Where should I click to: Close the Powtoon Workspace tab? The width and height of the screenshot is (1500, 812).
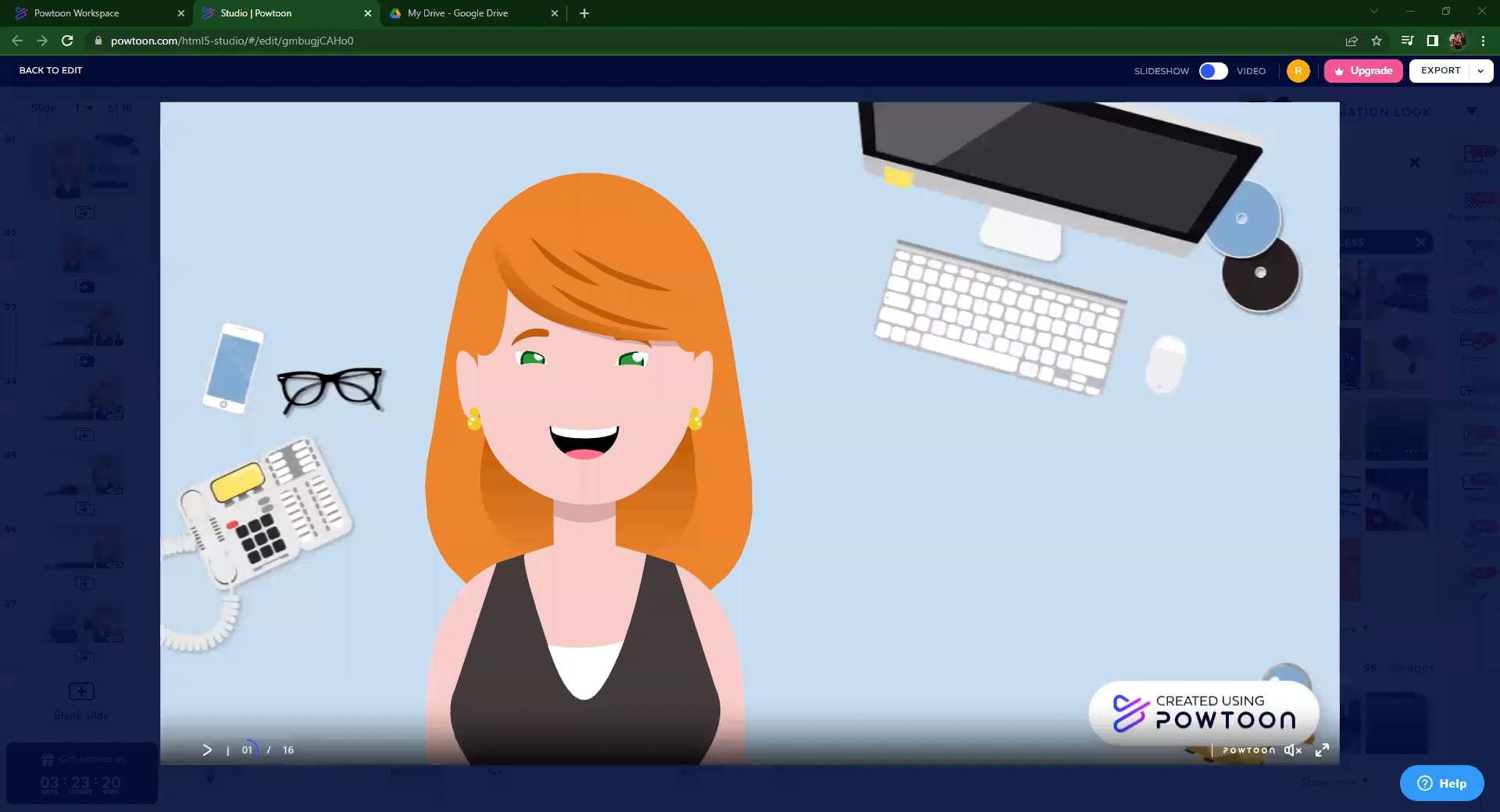coord(180,13)
